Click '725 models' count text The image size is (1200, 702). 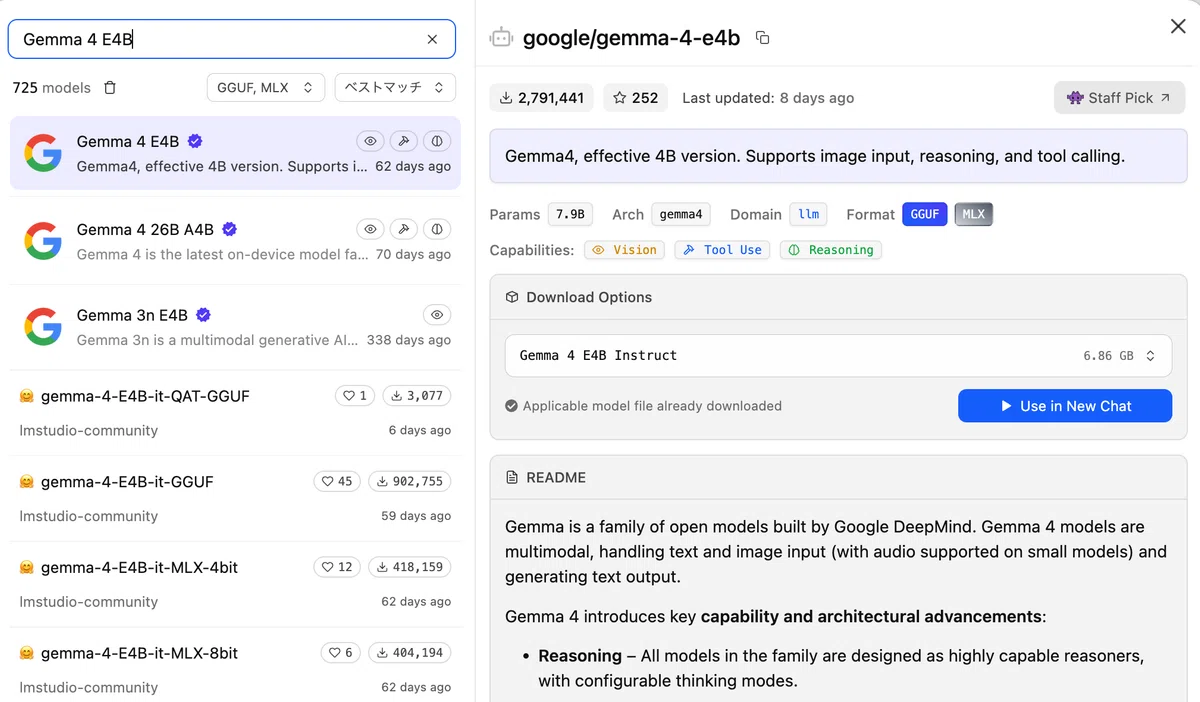coord(51,88)
